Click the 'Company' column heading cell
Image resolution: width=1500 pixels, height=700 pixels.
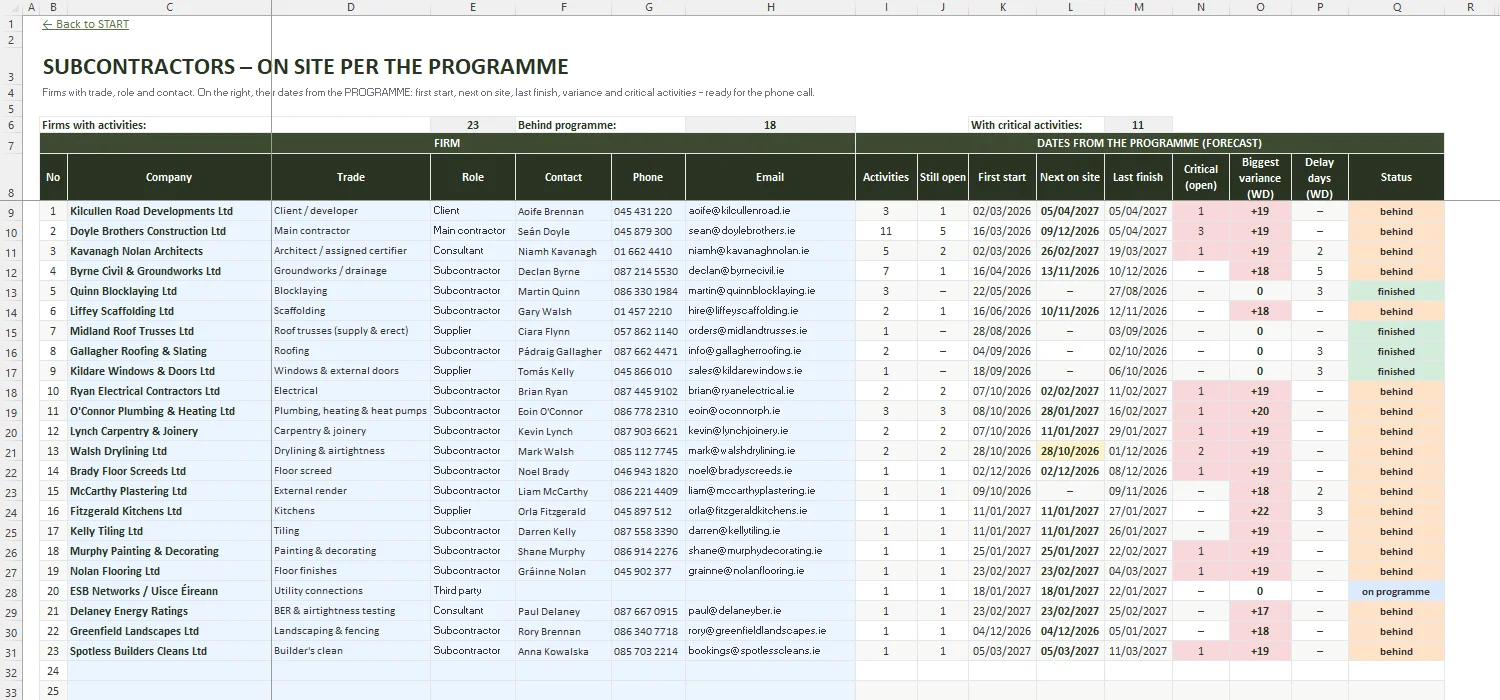(x=169, y=177)
